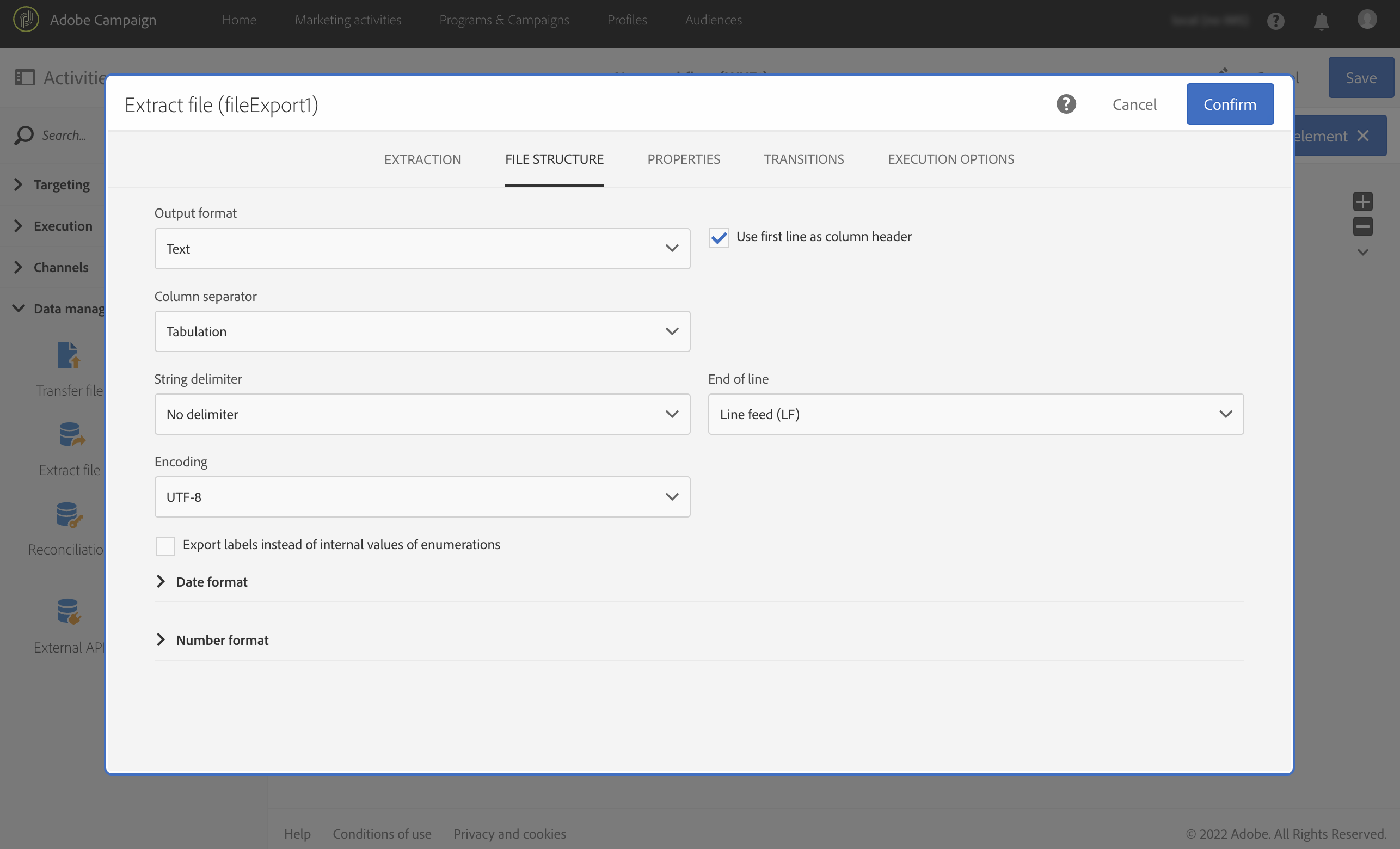
Task: Switch to the Execution Options tab
Action: (950, 159)
